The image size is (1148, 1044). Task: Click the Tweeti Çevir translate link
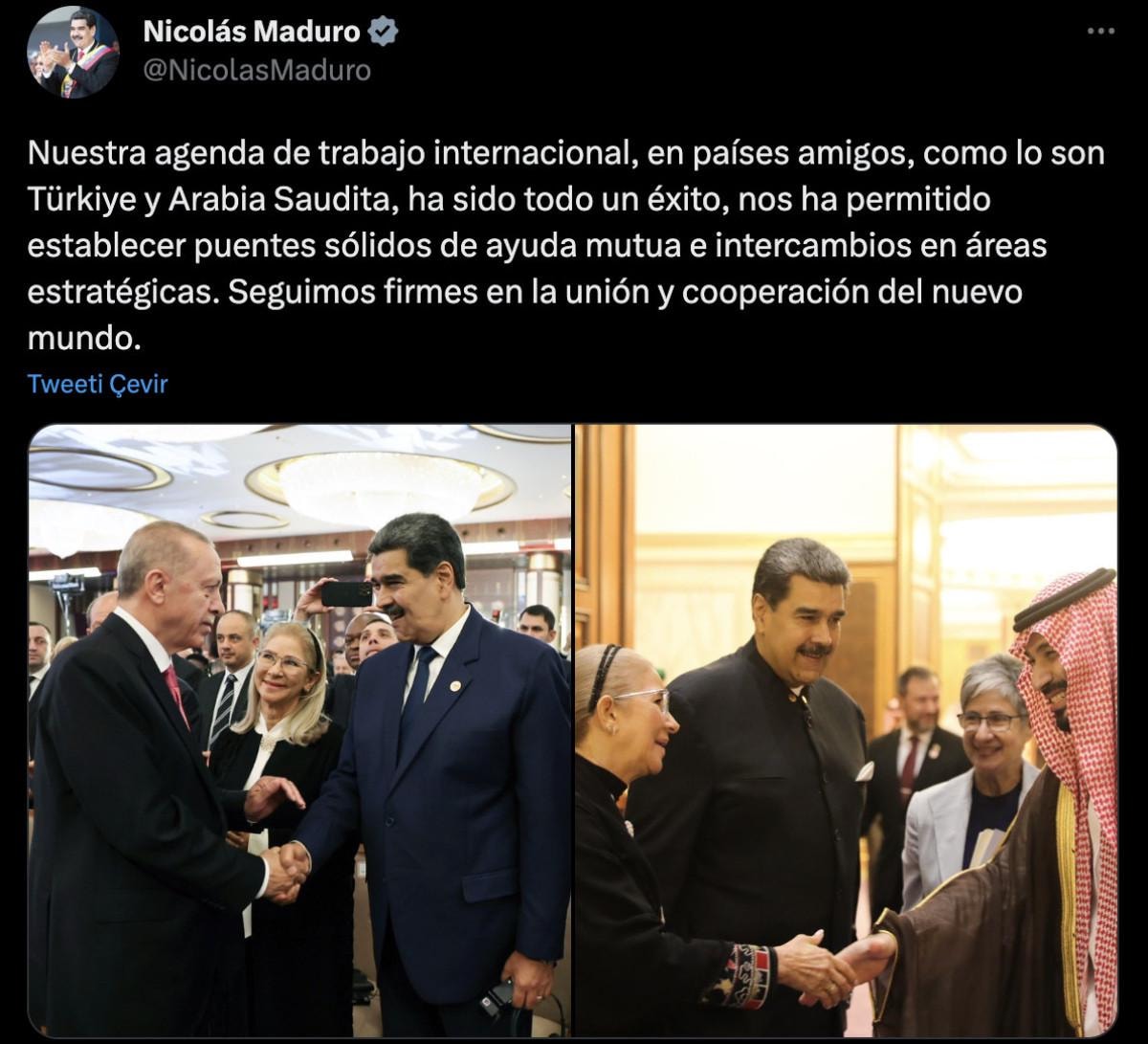pyautogui.click(x=98, y=384)
